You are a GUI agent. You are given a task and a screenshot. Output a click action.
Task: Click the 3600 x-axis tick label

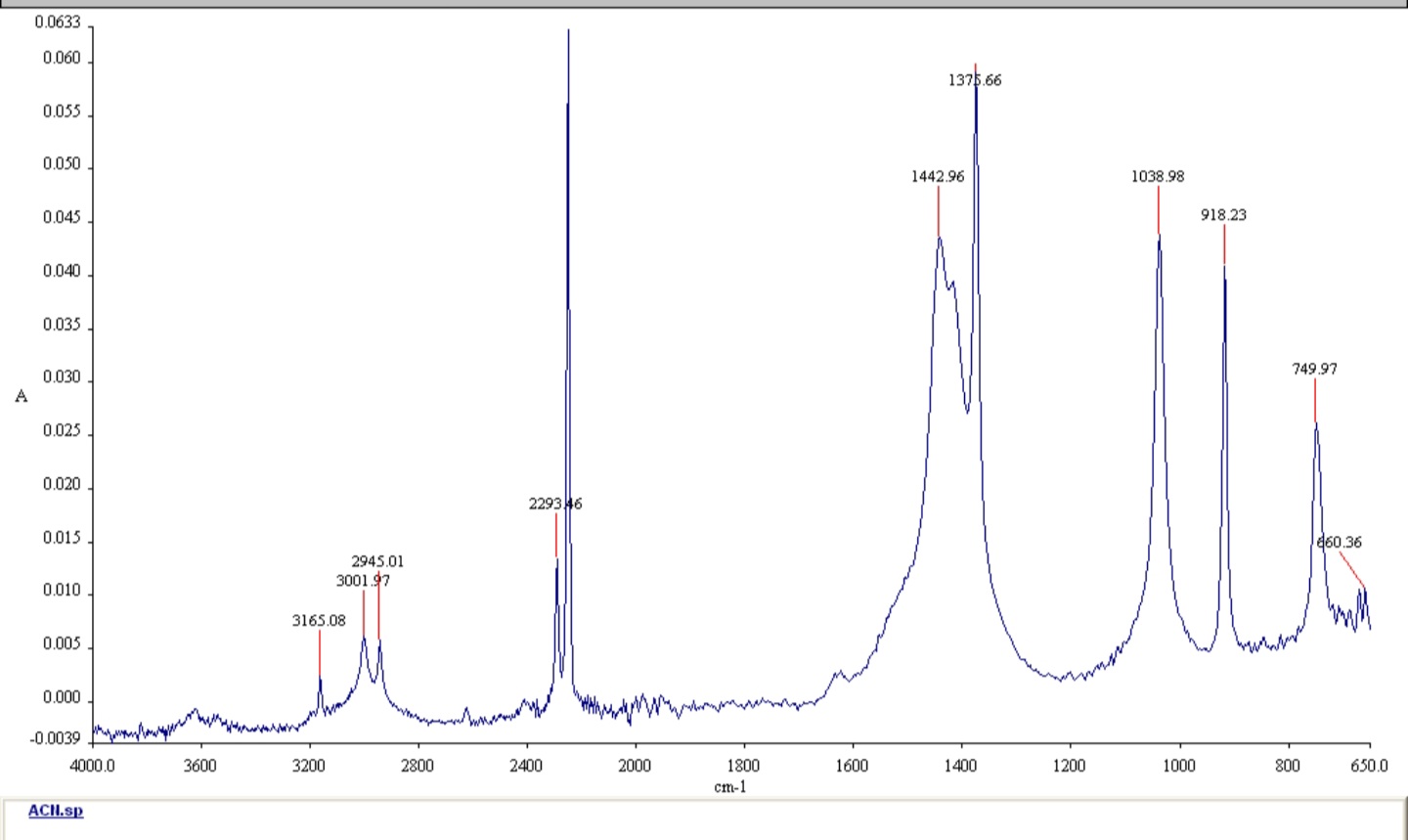(200, 766)
